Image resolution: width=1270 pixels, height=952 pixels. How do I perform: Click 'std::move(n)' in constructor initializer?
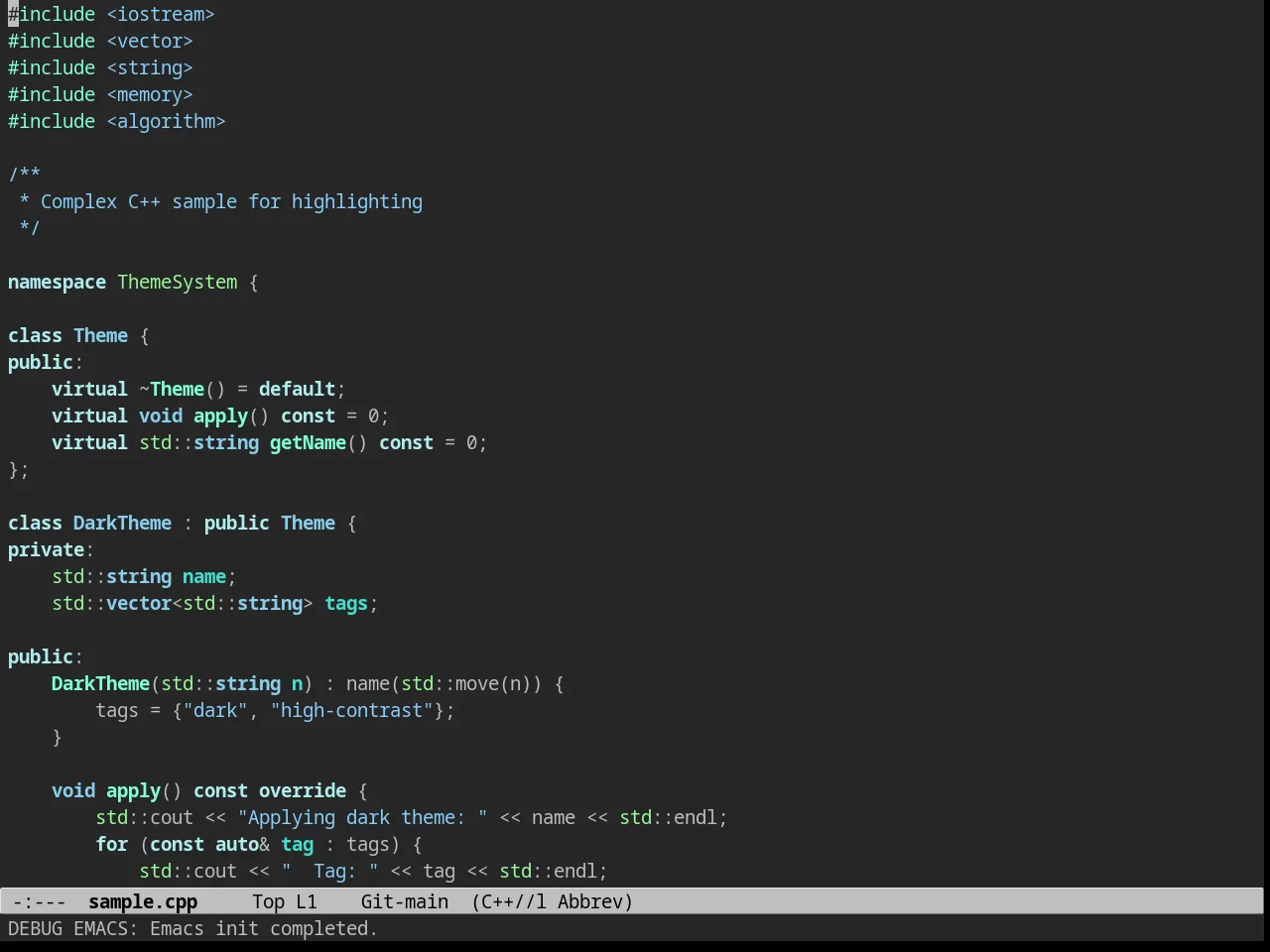click(466, 683)
